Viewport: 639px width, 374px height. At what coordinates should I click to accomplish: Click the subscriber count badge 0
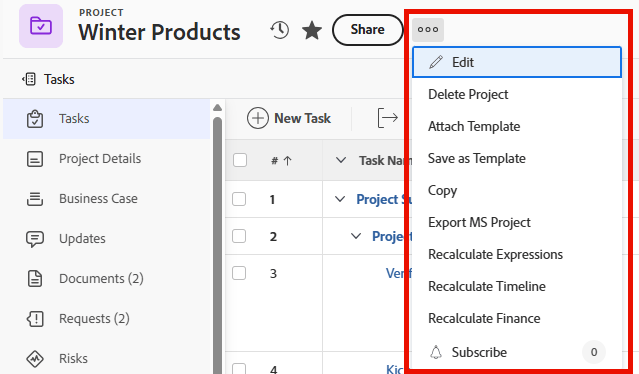pos(594,352)
